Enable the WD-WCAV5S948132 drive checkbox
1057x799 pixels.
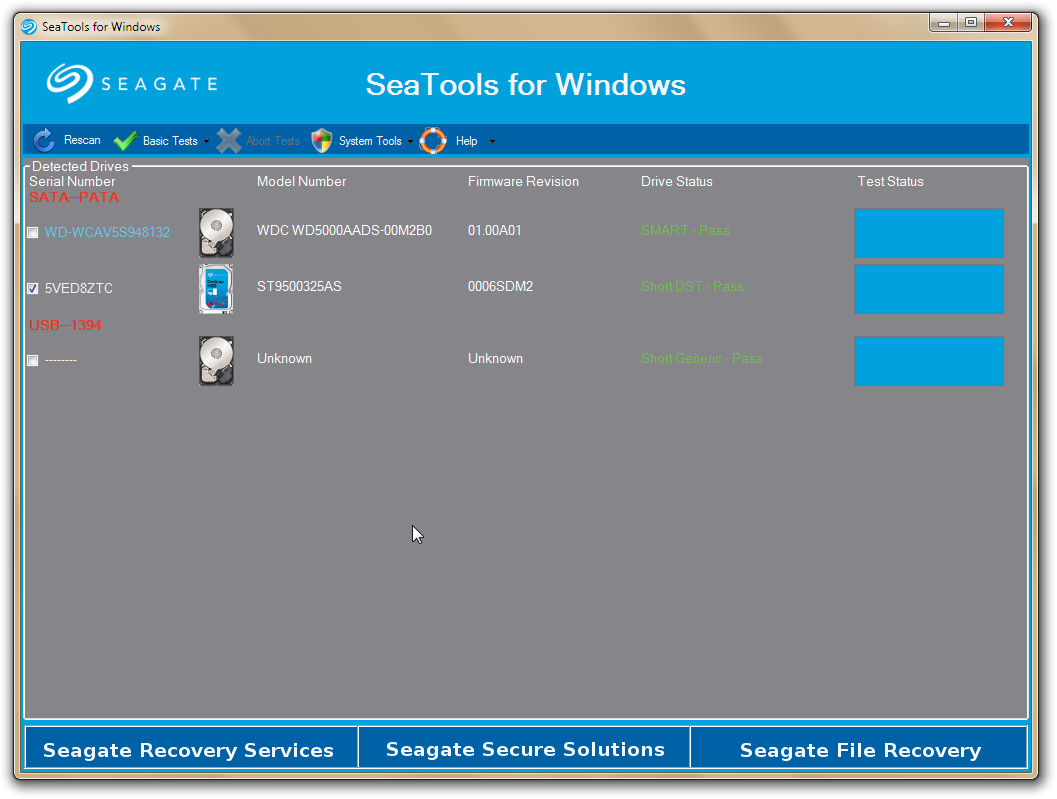pos(31,232)
